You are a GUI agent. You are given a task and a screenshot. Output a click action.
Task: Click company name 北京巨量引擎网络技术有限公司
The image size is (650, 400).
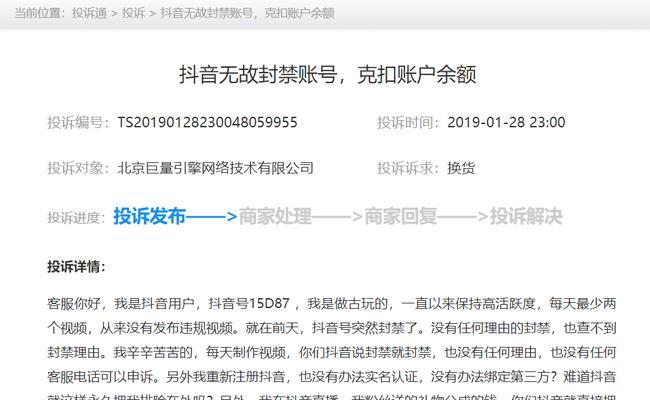click(215, 168)
